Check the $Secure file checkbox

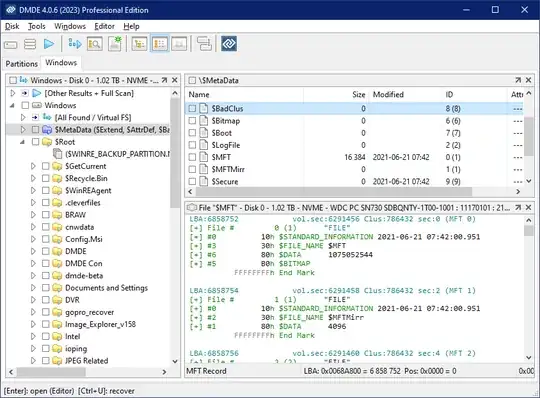[x=192, y=181]
